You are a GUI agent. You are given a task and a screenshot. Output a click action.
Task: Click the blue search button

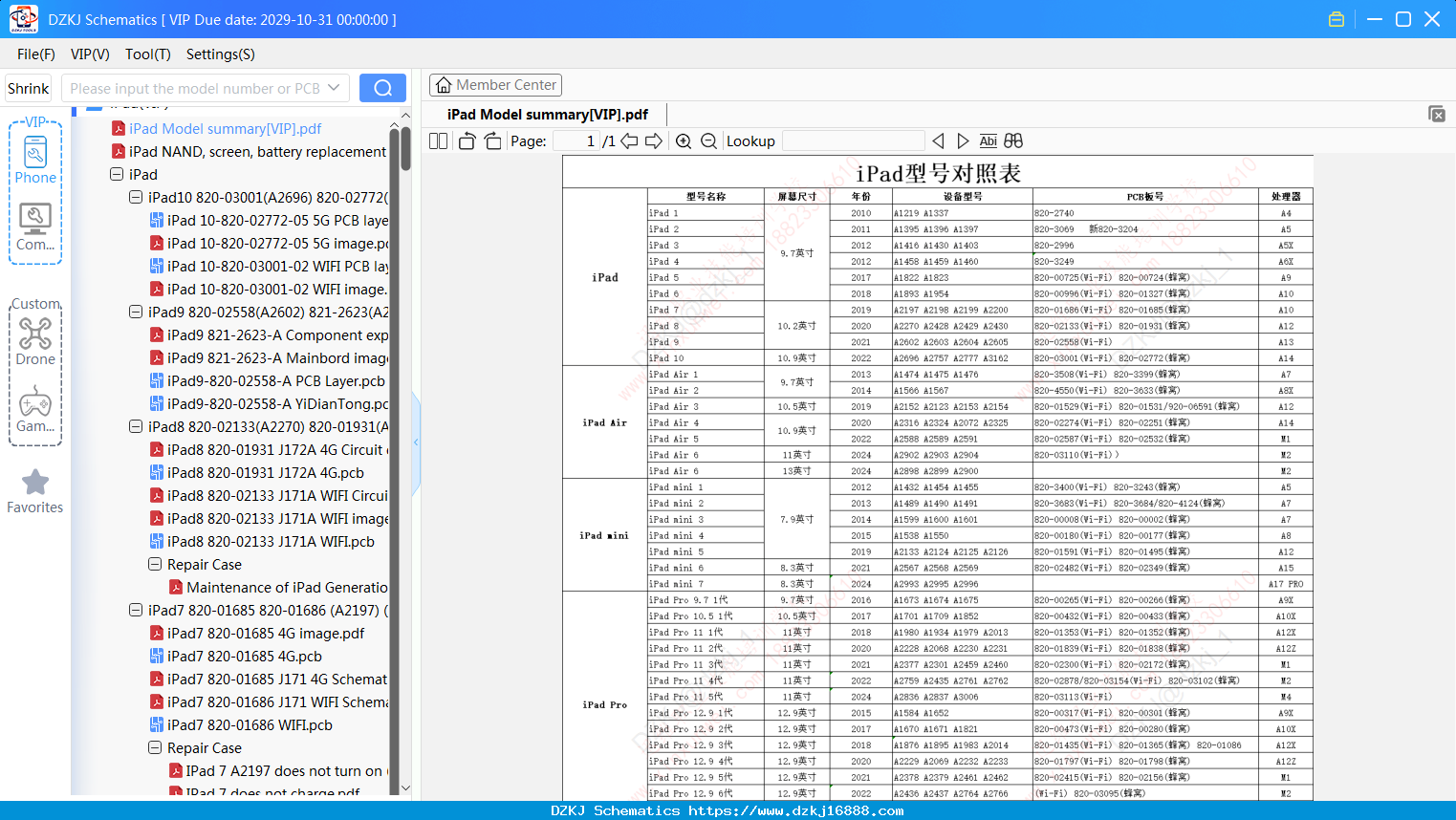pyautogui.click(x=382, y=88)
